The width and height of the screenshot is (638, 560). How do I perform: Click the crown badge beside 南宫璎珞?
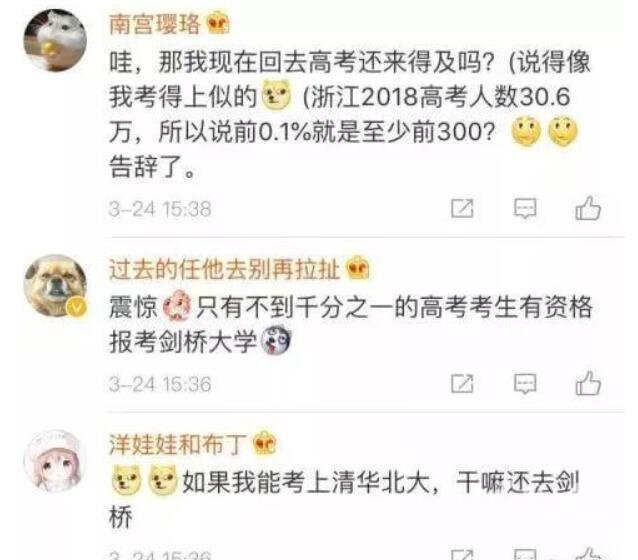[218, 24]
